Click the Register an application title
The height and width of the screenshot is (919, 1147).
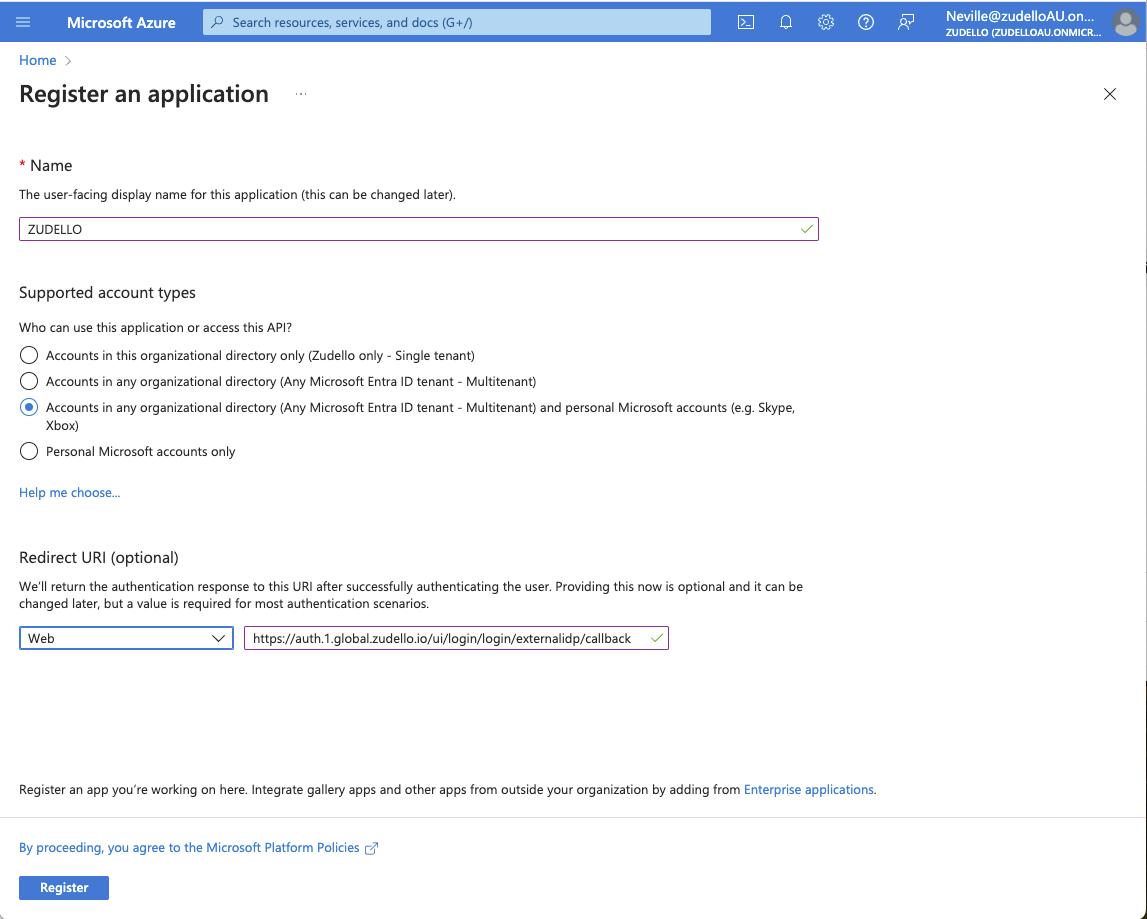tap(144, 94)
